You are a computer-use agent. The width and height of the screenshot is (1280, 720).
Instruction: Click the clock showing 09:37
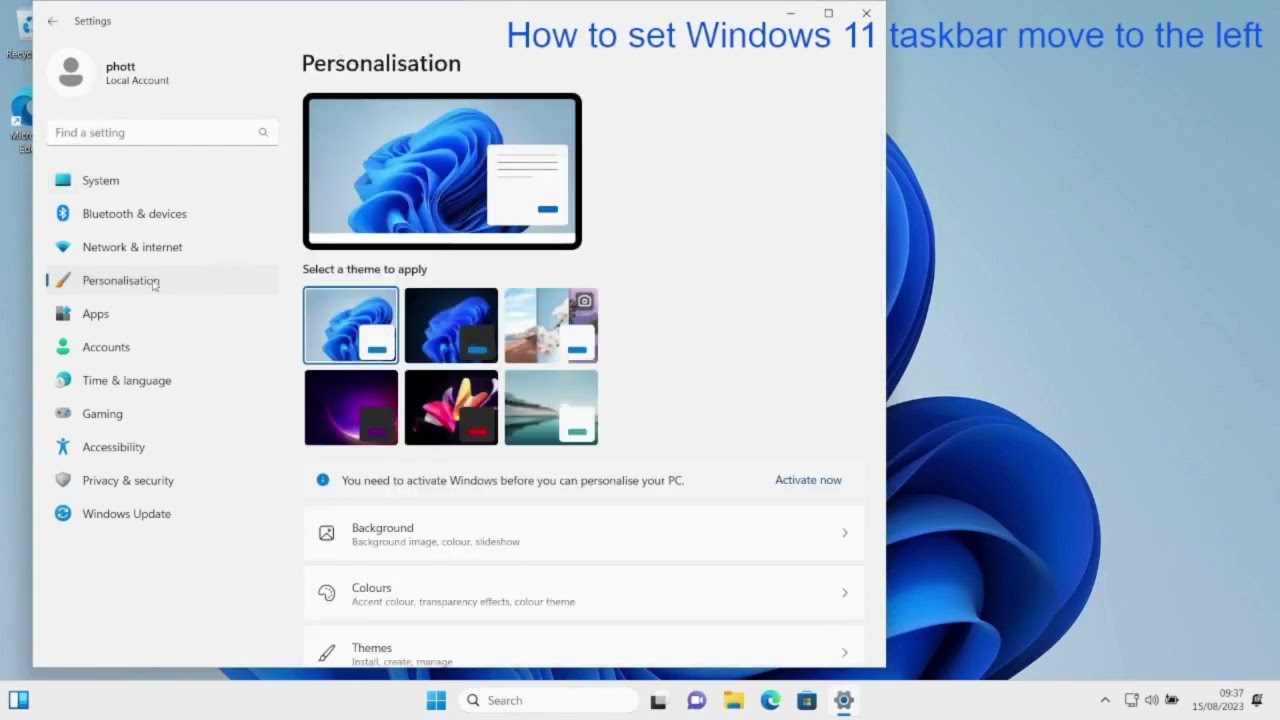[1231, 693]
